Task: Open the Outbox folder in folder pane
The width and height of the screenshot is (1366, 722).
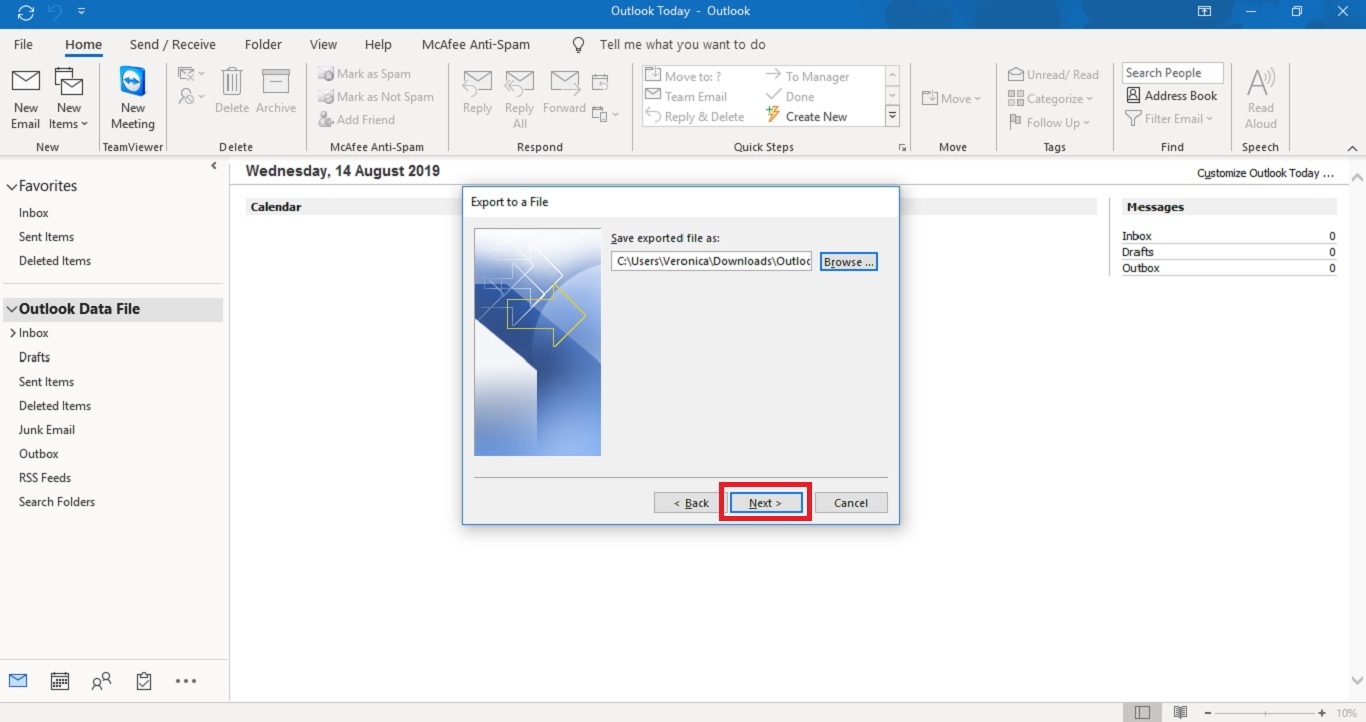Action: (x=39, y=454)
